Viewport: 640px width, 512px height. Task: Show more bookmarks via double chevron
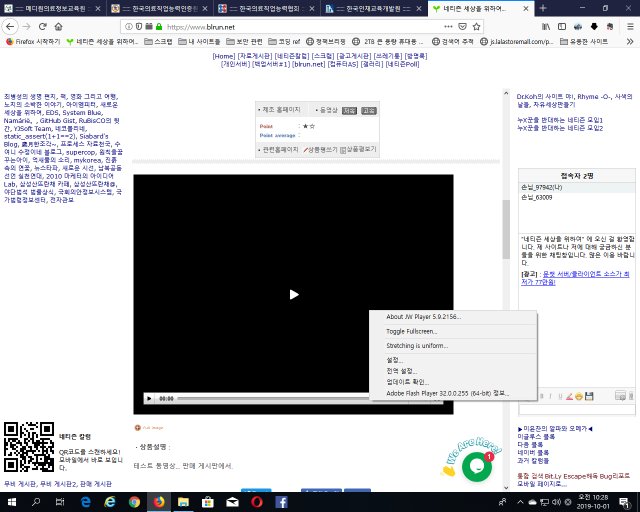pyautogui.click(x=630, y=42)
